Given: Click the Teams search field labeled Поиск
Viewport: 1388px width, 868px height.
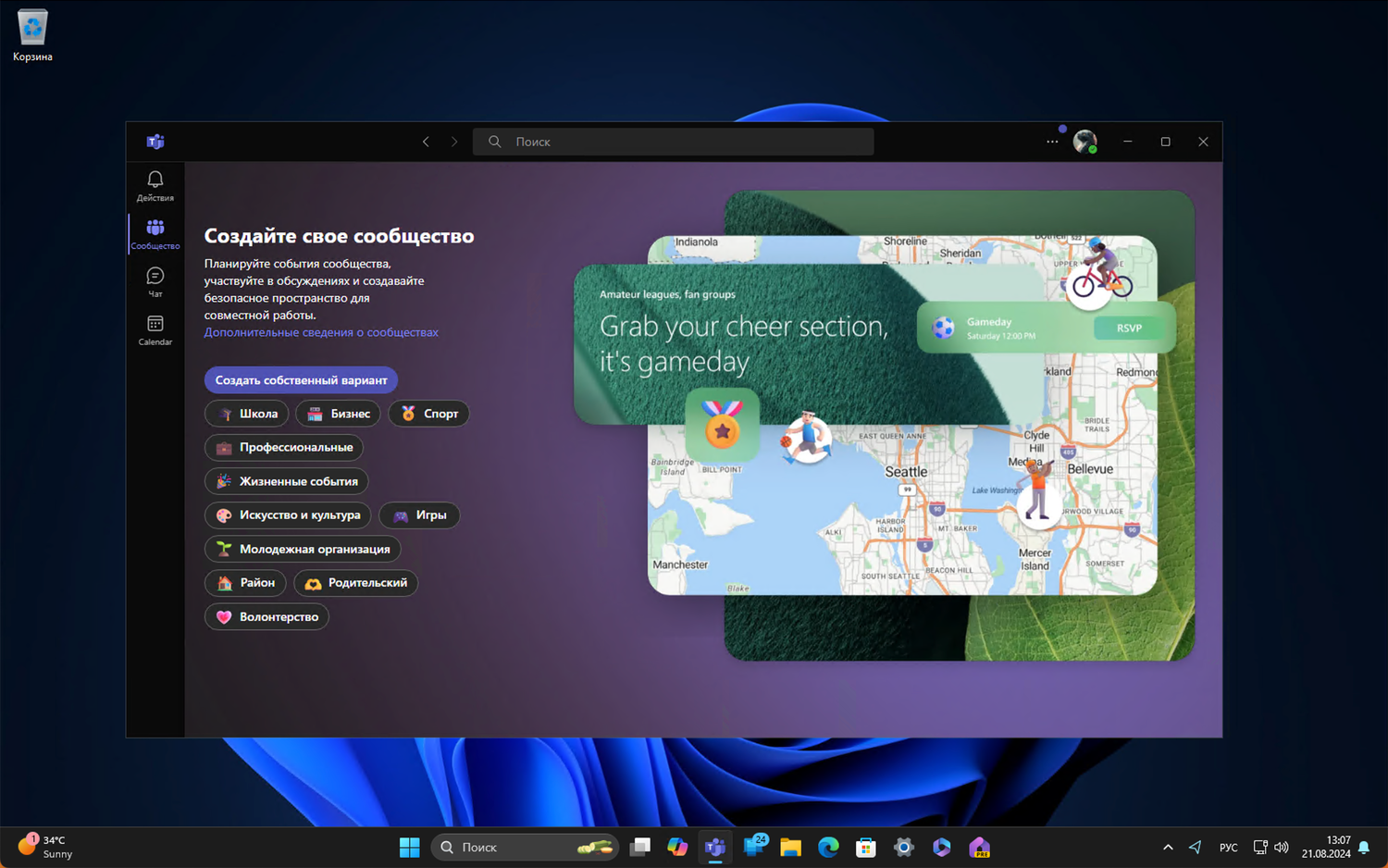Looking at the screenshot, I should 674,142.
